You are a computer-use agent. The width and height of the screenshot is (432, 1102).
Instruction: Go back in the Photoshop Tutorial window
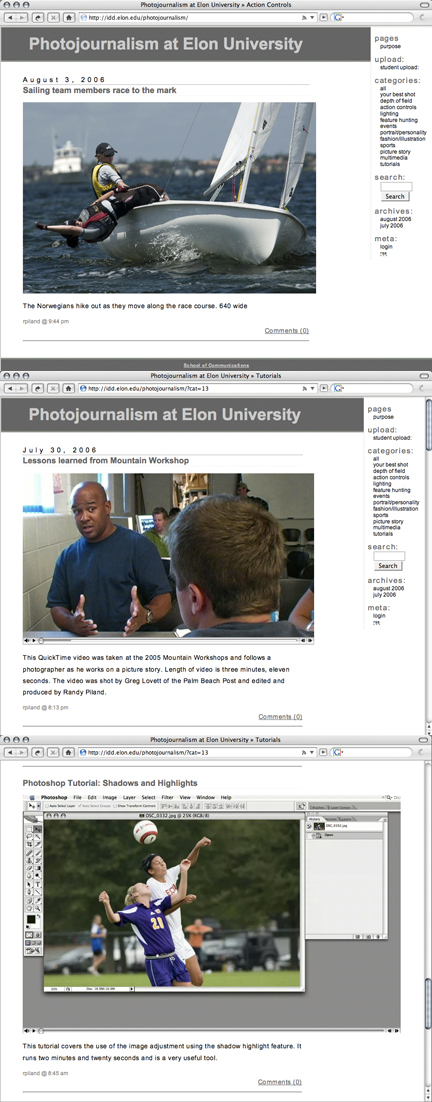pyautogui.click(x=11, y=752)
